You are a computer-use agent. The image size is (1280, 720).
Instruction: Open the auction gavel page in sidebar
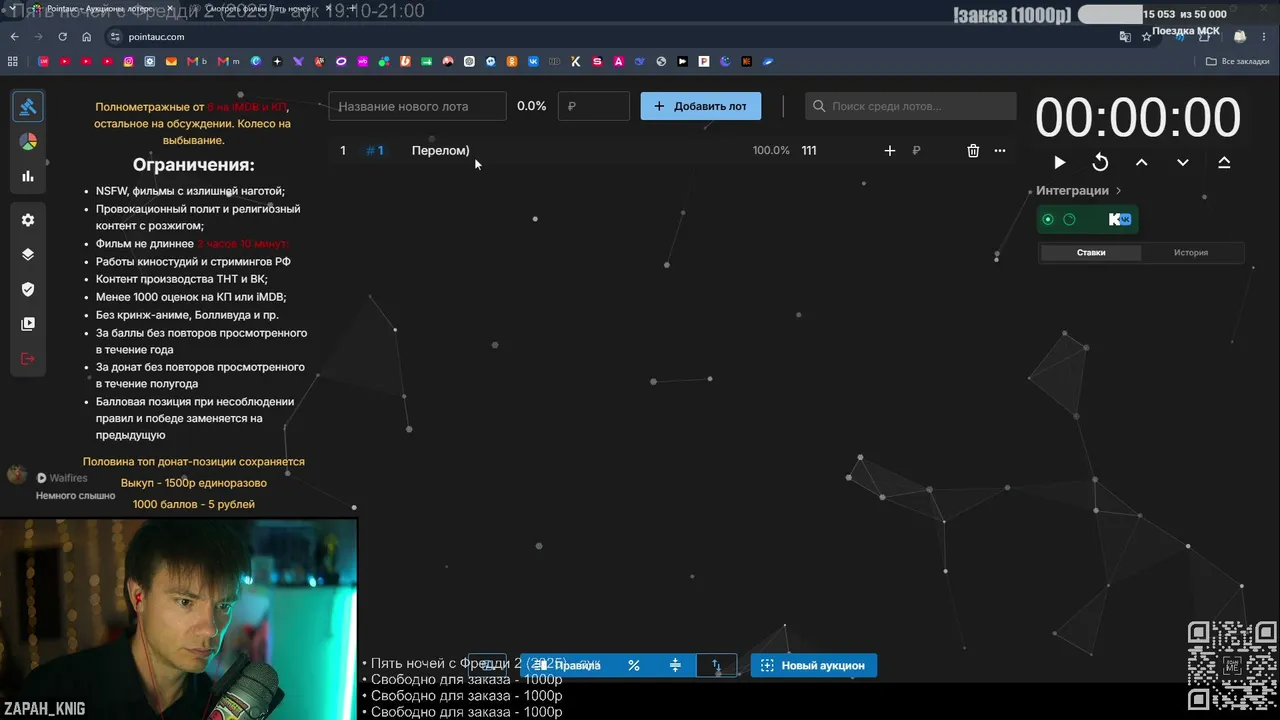(x=28, y=106)
